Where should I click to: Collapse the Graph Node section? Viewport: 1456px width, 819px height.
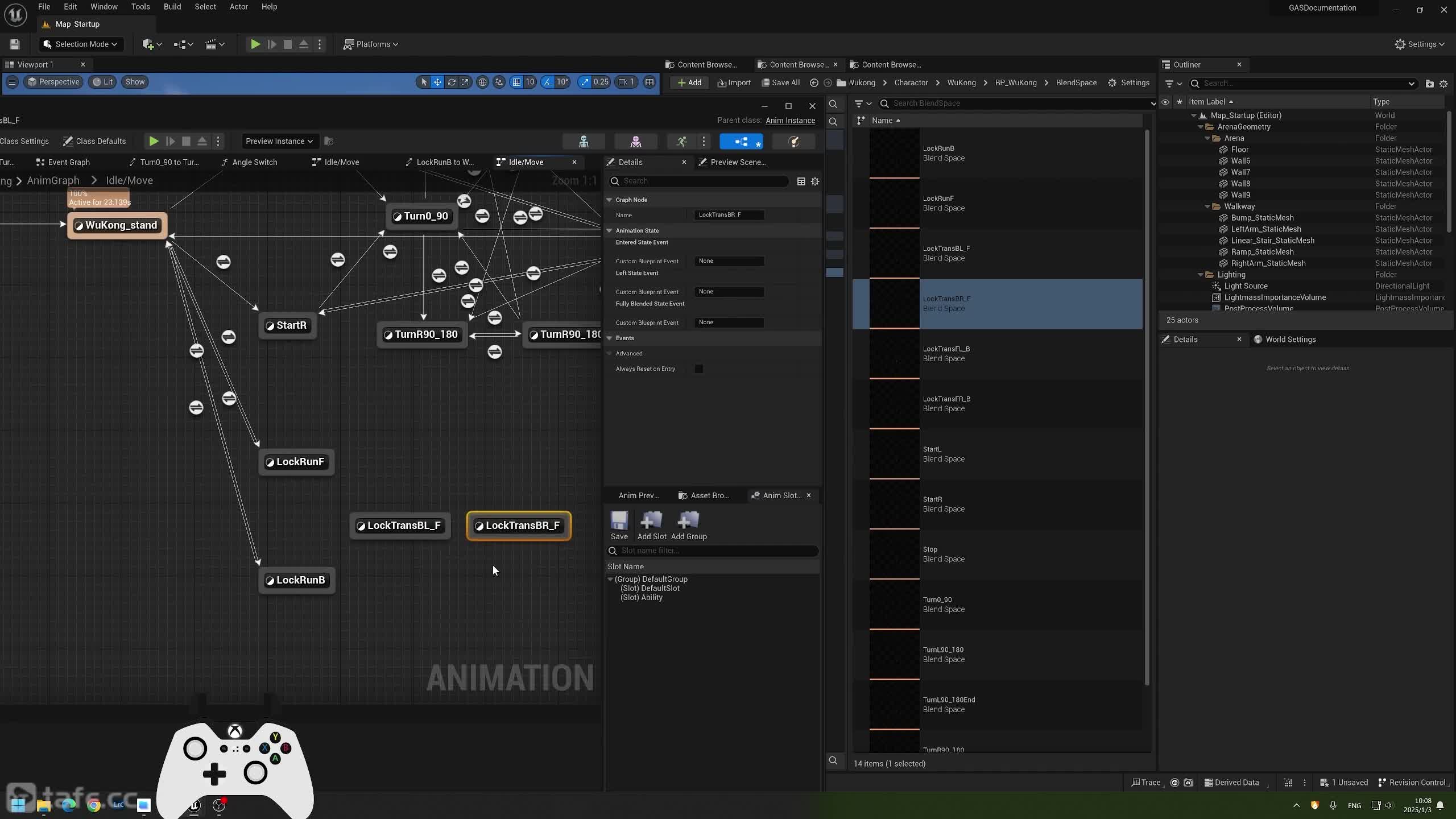(609, 200)
